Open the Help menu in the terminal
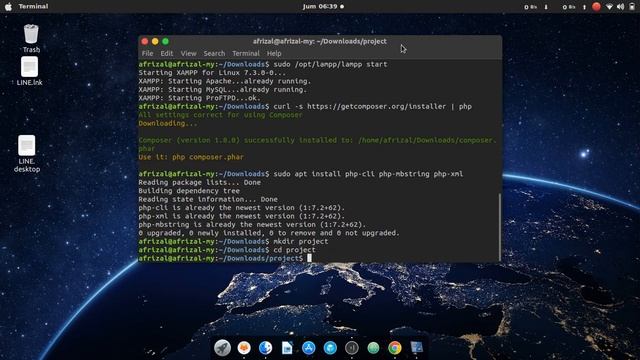 [274, 53]
